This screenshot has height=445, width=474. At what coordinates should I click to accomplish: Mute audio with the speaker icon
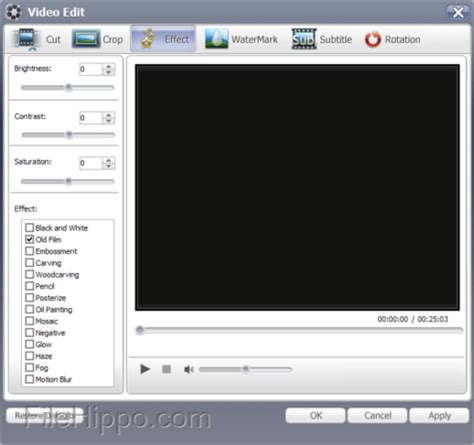point(188,369)
